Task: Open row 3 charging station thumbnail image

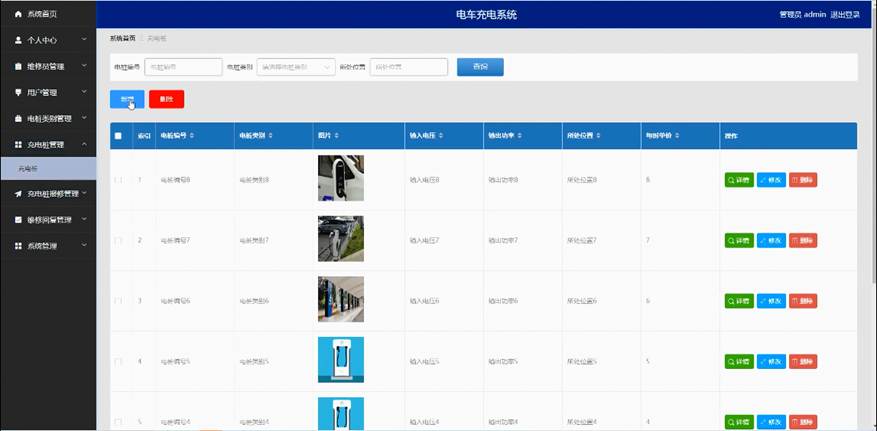Action: (x=341, y=299)
